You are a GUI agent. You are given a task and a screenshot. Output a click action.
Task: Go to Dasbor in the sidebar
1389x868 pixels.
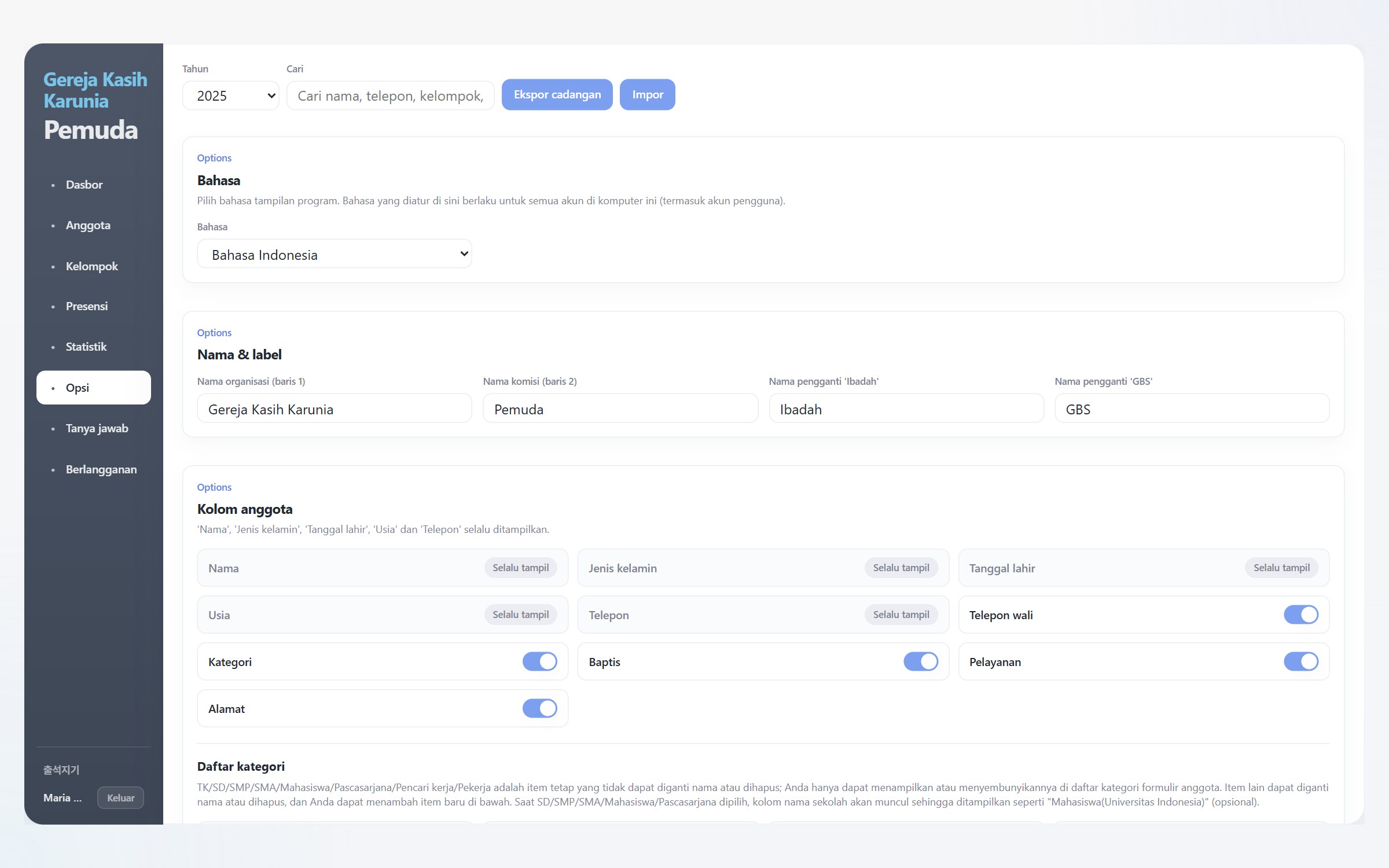[x=94, y=185]
